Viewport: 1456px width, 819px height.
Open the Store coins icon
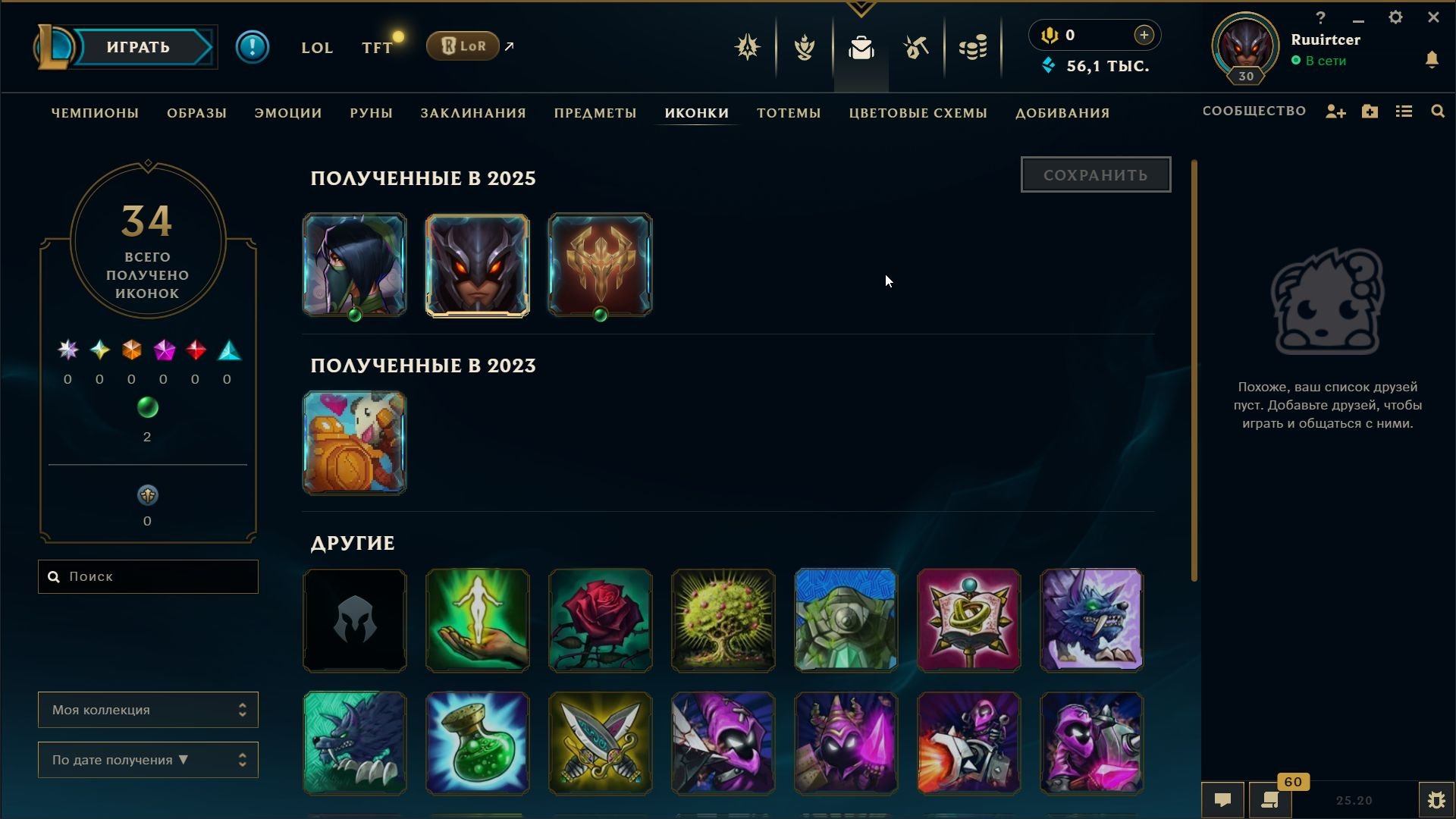pyautogui.click(x=973, y=48)
